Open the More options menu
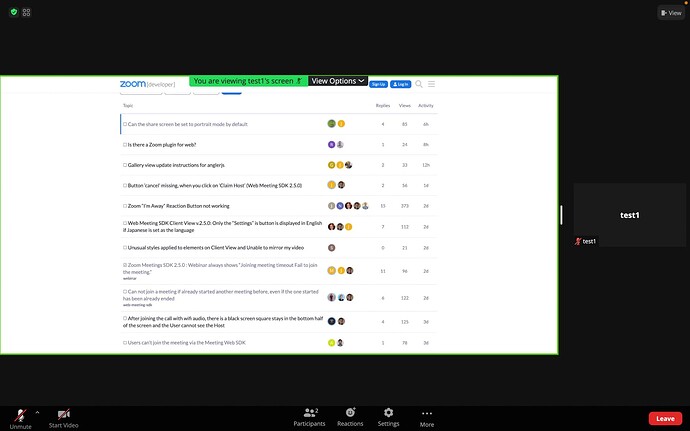 coord(426,418)
